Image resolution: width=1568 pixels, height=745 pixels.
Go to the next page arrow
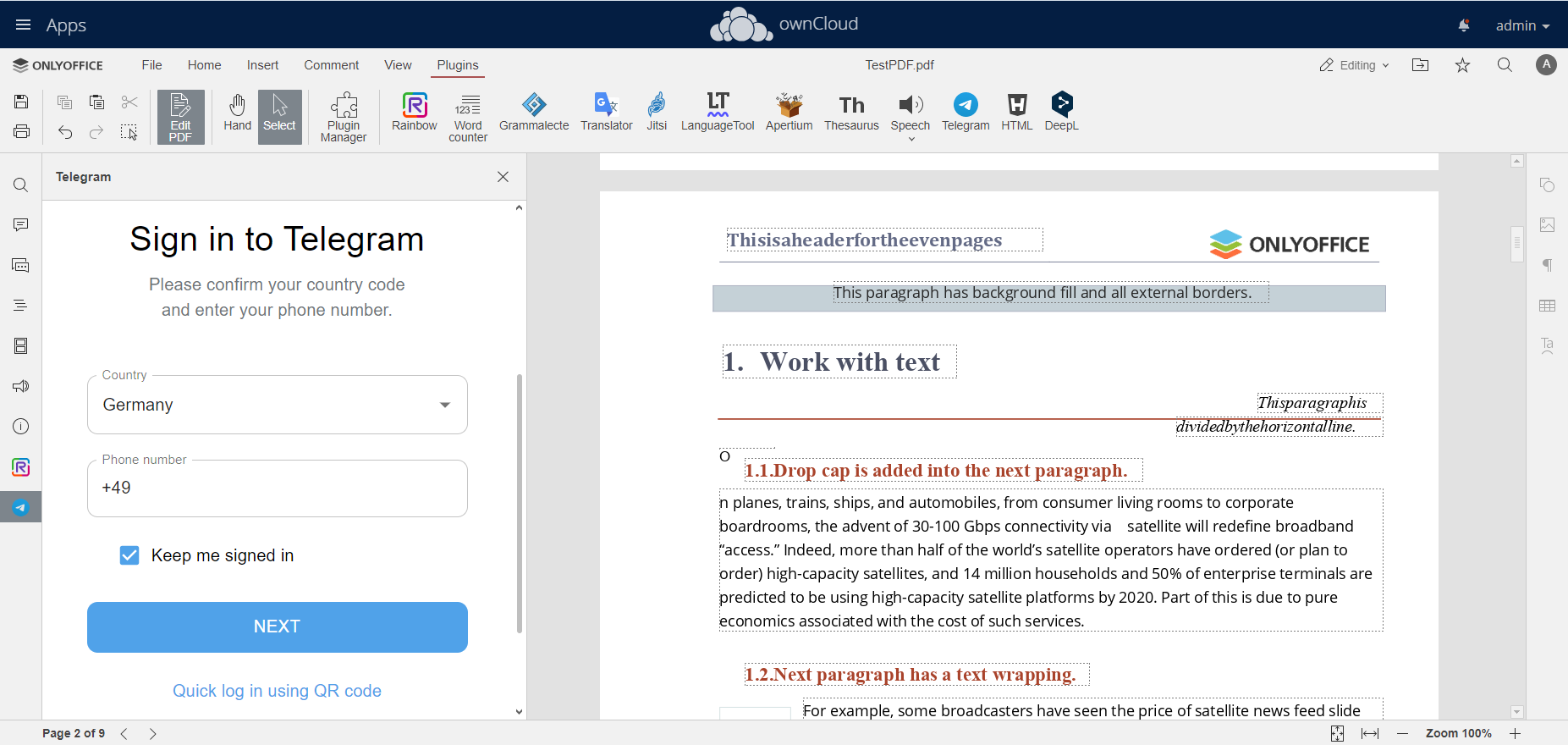[x=153, y=734]
